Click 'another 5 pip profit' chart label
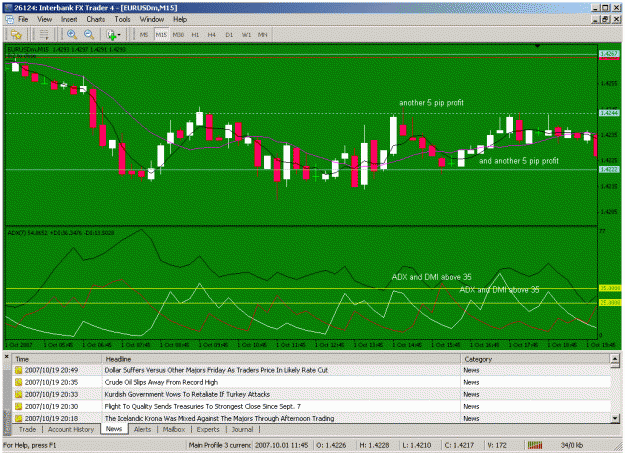The width and height of the screenshot is (625, 453). click(x=431, y=103)
